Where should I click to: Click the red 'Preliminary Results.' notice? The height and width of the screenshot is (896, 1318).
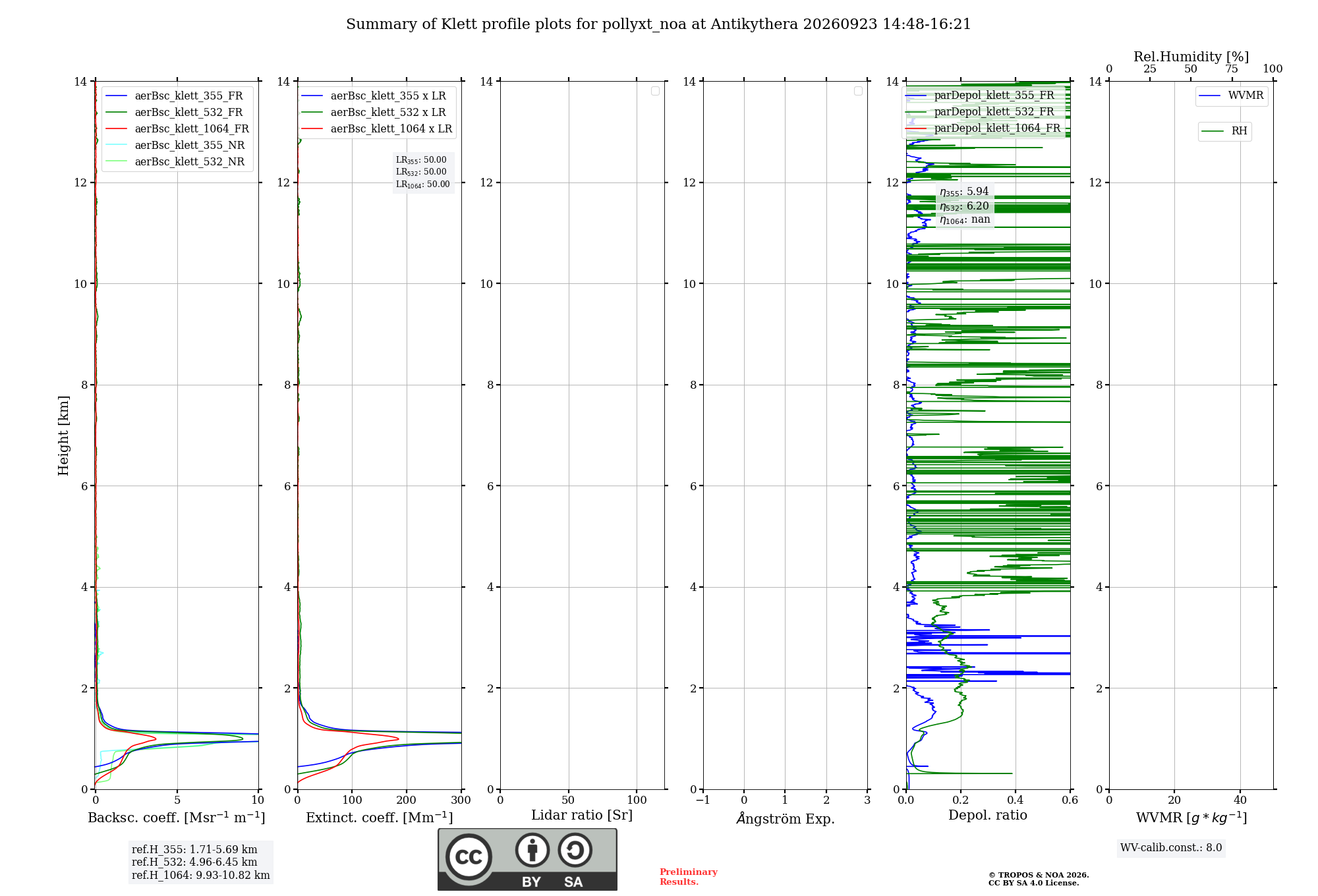689,877
